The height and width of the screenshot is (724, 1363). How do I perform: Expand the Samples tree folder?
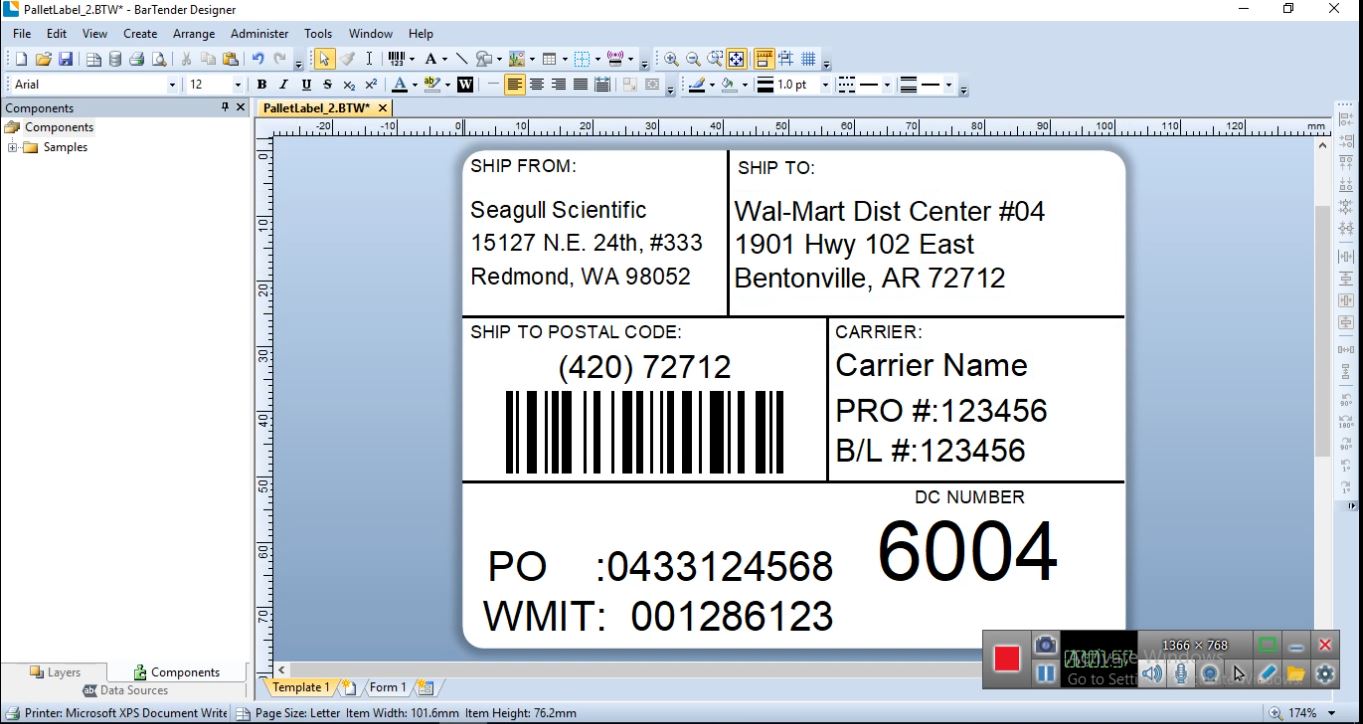point(12,147)
